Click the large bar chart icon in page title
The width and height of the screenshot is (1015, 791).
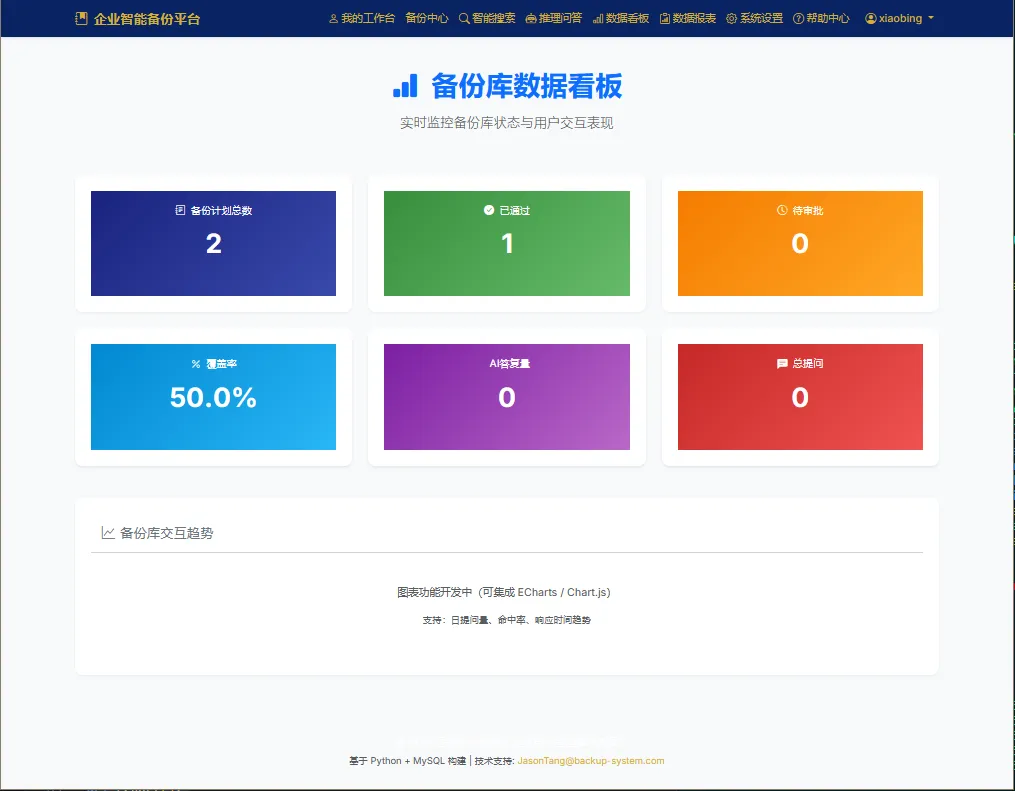click(405, 85)
